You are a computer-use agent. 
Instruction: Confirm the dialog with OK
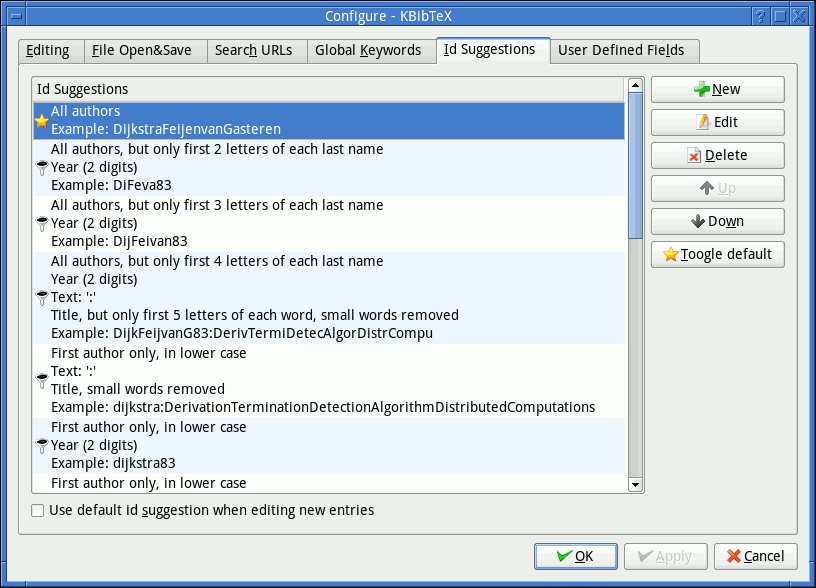576,556
